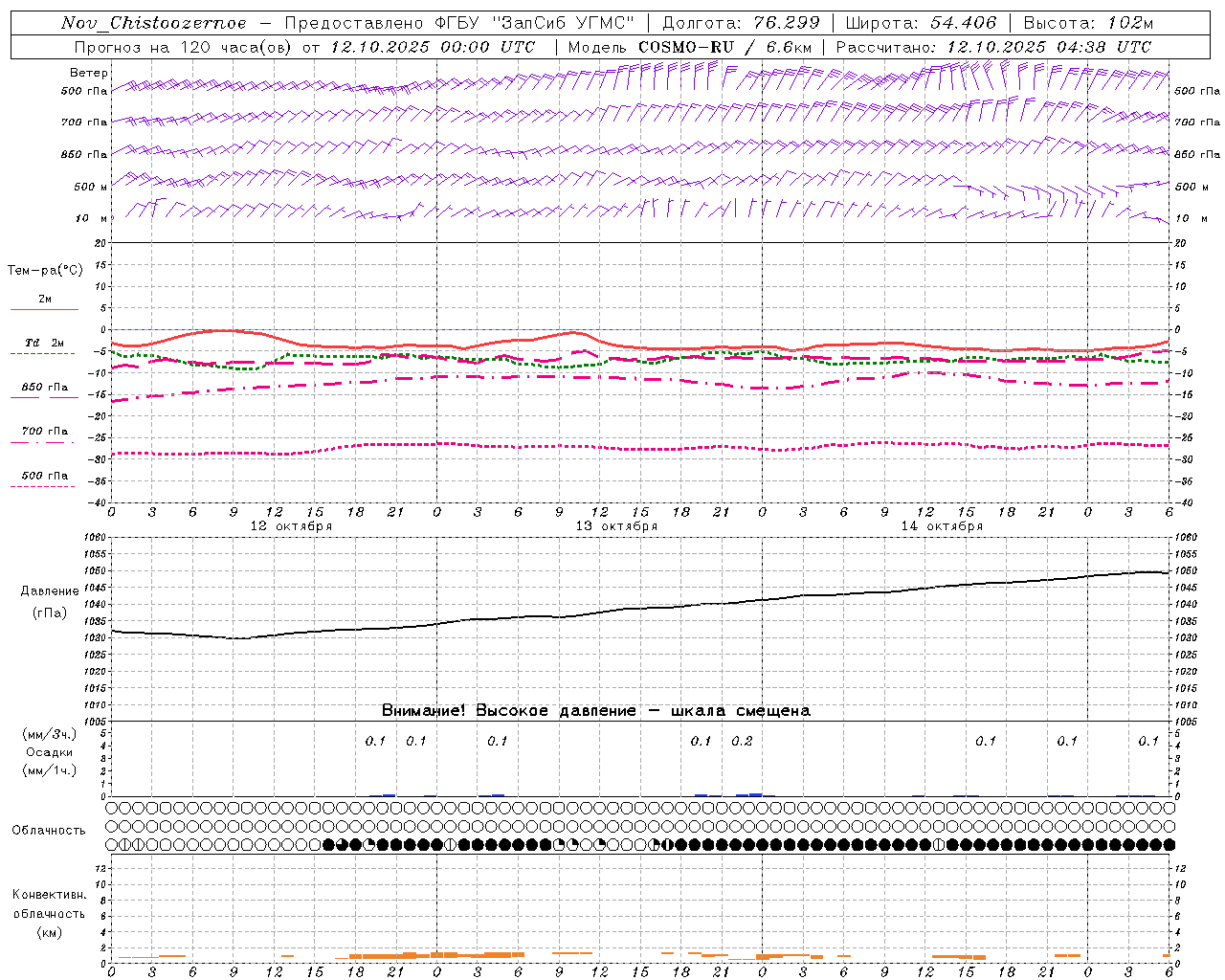Select the text Предоставлено ФГБУ "ЗапСиб УГМС"
Image resolution: width=1225 pixels, height=980 pixels.
tap(460, 23)
